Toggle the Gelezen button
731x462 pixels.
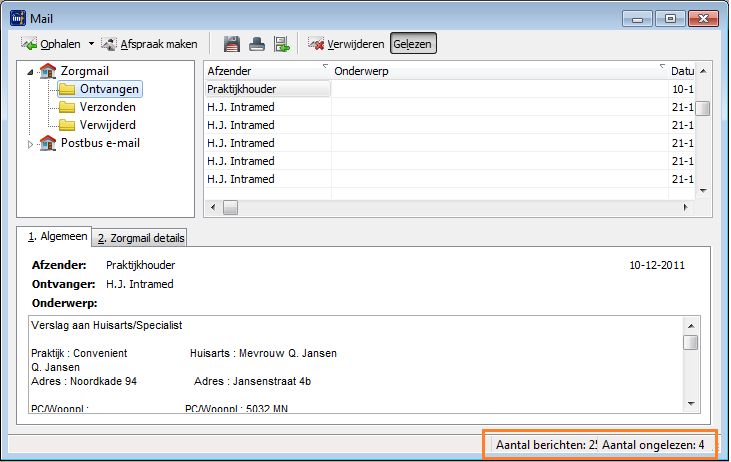[x=413, y=43]
